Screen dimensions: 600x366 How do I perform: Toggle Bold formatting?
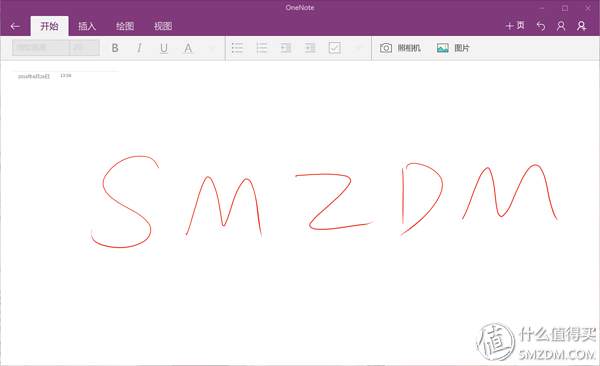tap(115, 48)
